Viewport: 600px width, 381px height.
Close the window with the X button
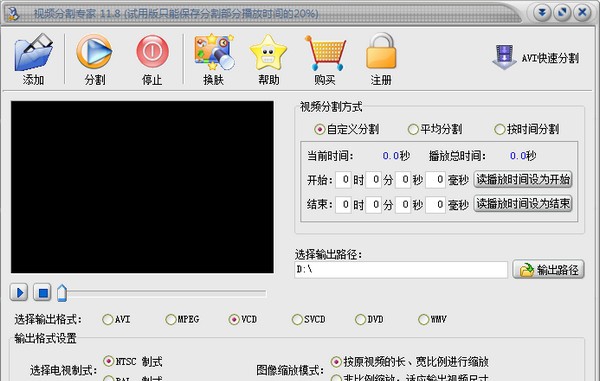click(582, 13)
